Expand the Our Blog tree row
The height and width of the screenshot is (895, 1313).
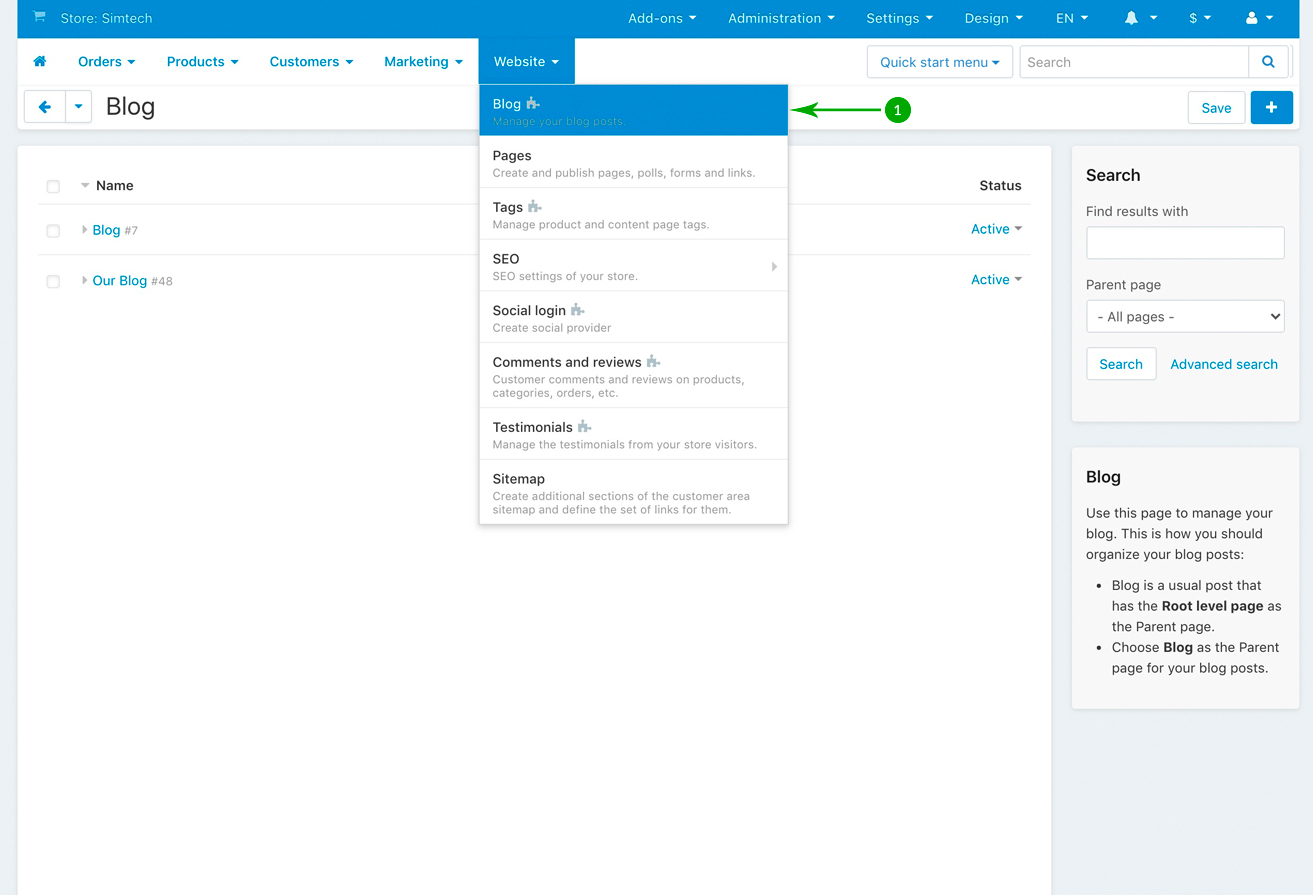click(x=84, y=281)
